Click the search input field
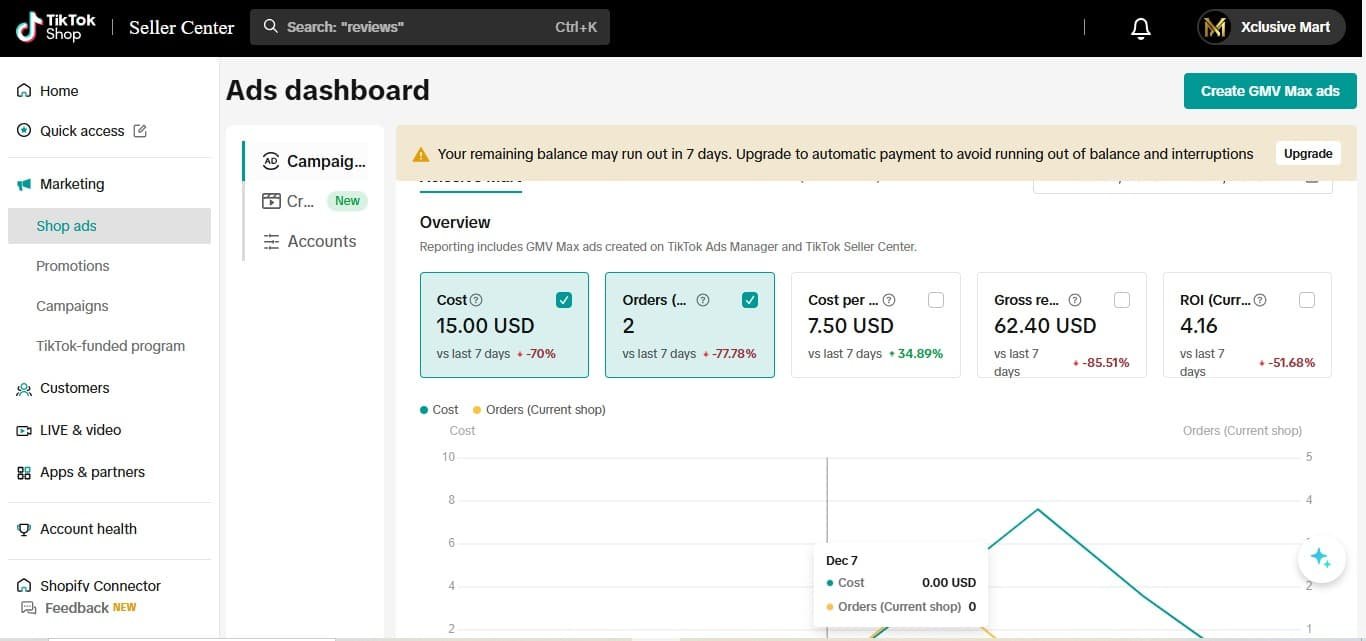 [430, 27]
